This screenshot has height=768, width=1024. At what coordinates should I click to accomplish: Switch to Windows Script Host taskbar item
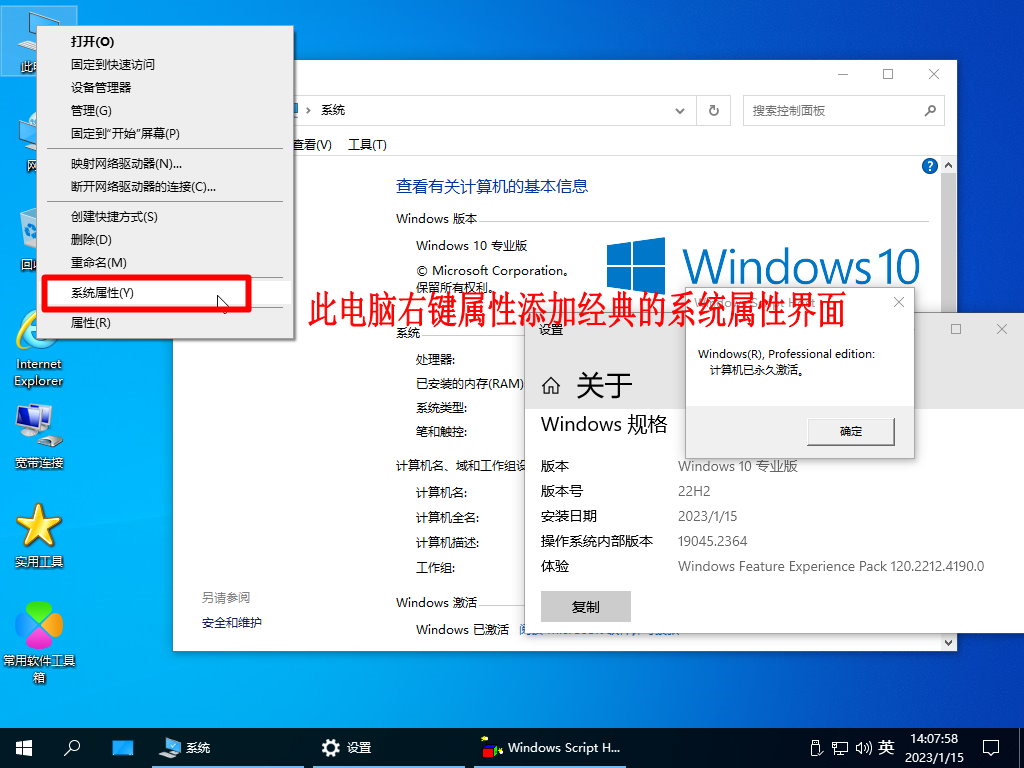coord(550,748)
